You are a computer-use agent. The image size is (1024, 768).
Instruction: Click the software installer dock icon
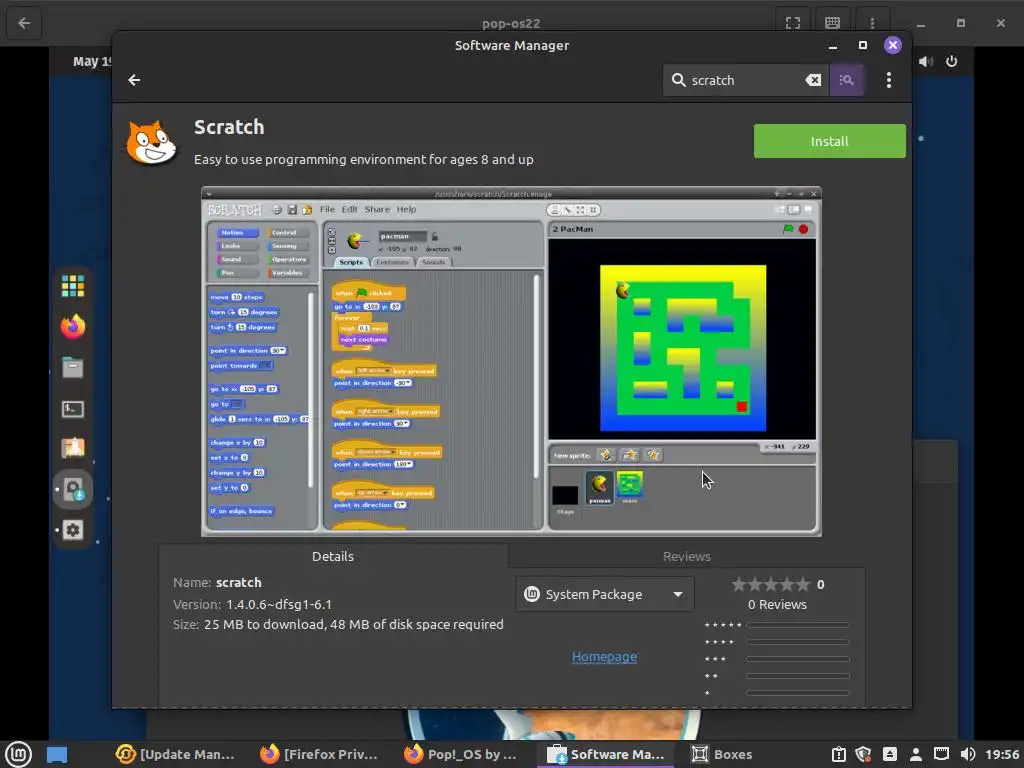pyautogui.click(x=73, y=489)
